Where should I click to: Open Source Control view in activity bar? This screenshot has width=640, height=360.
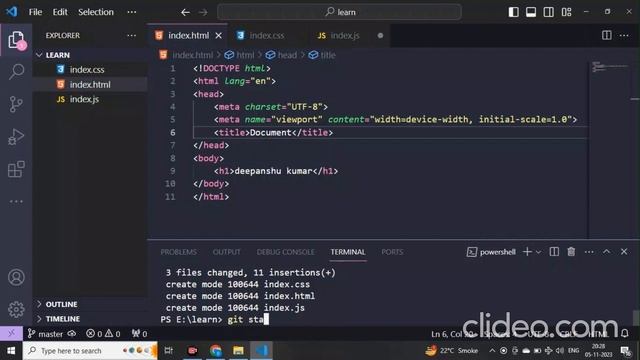16,104
